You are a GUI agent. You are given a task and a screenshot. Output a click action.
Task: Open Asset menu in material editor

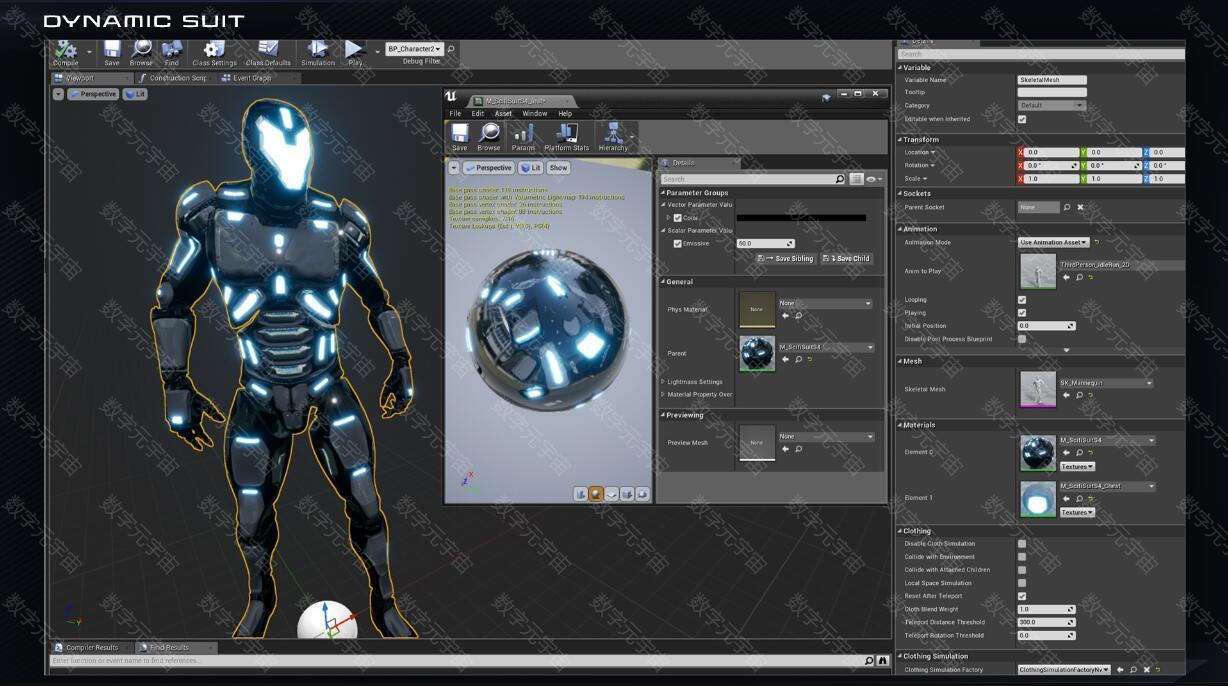pos(503,114)
